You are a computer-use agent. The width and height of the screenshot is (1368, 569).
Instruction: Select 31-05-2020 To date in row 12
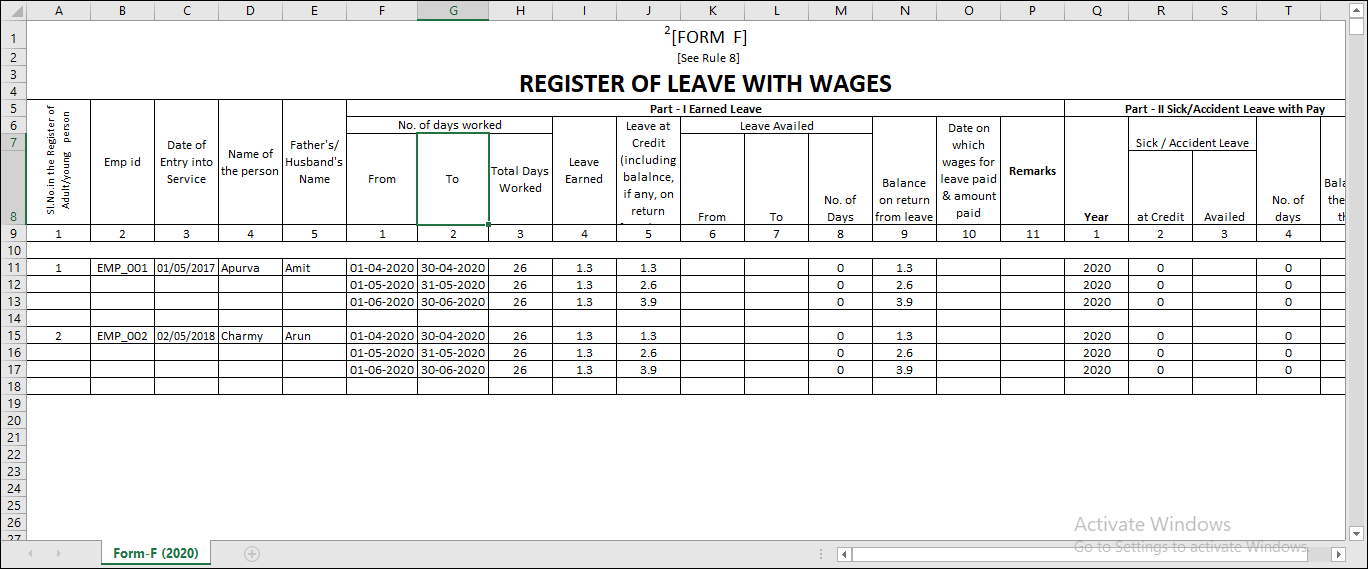pos(453,285)
